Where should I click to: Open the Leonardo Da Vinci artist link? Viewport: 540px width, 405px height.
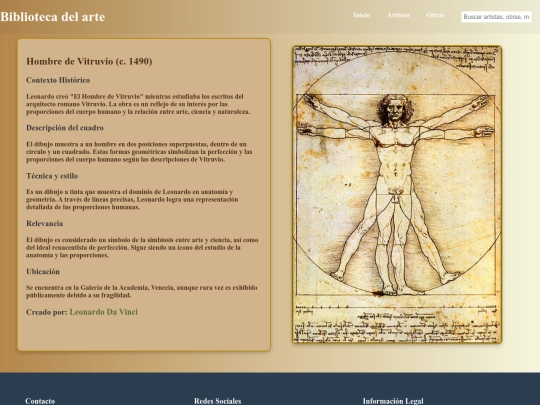[104, 312]
